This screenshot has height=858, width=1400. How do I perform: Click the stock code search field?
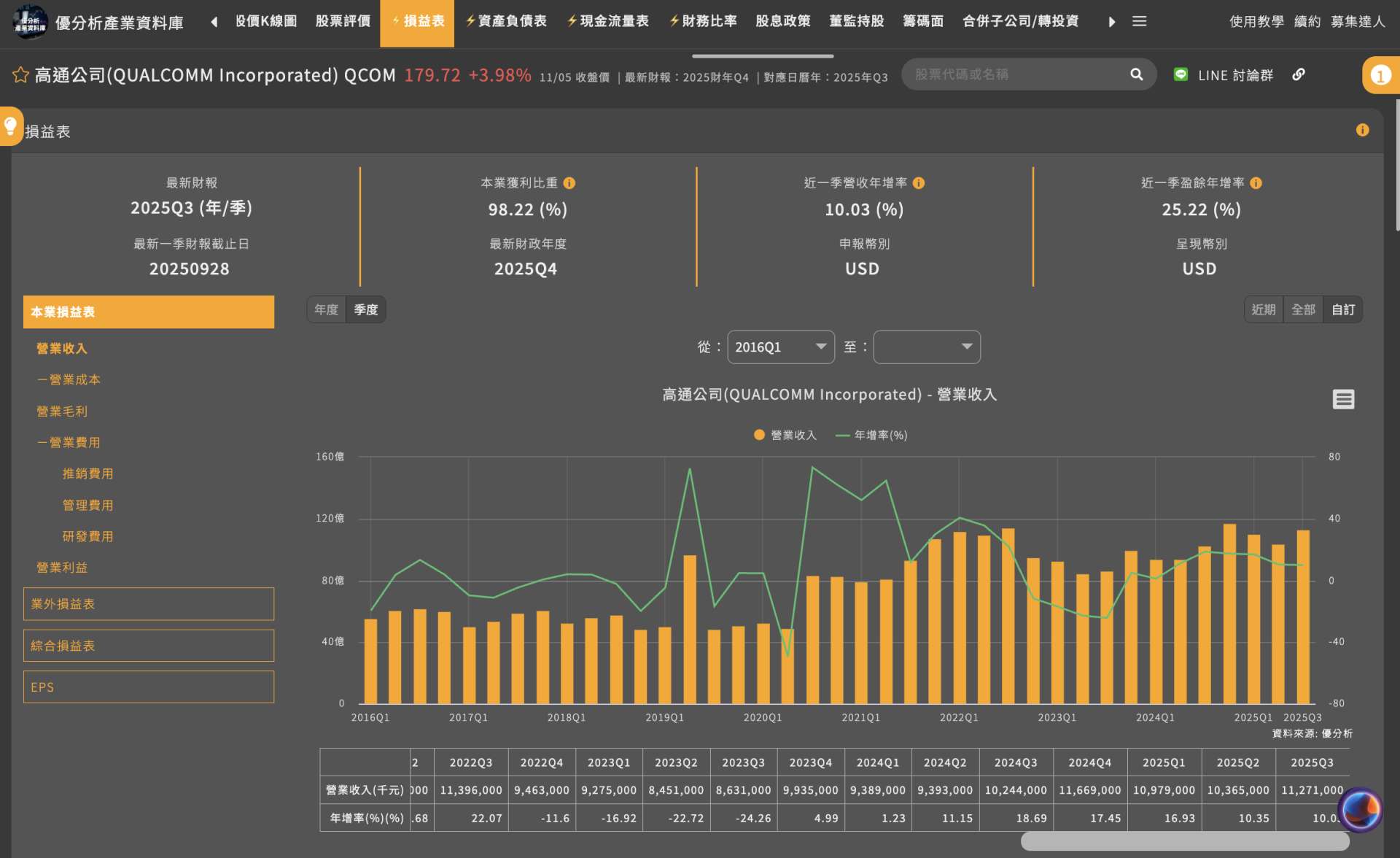pos(1014,74)
